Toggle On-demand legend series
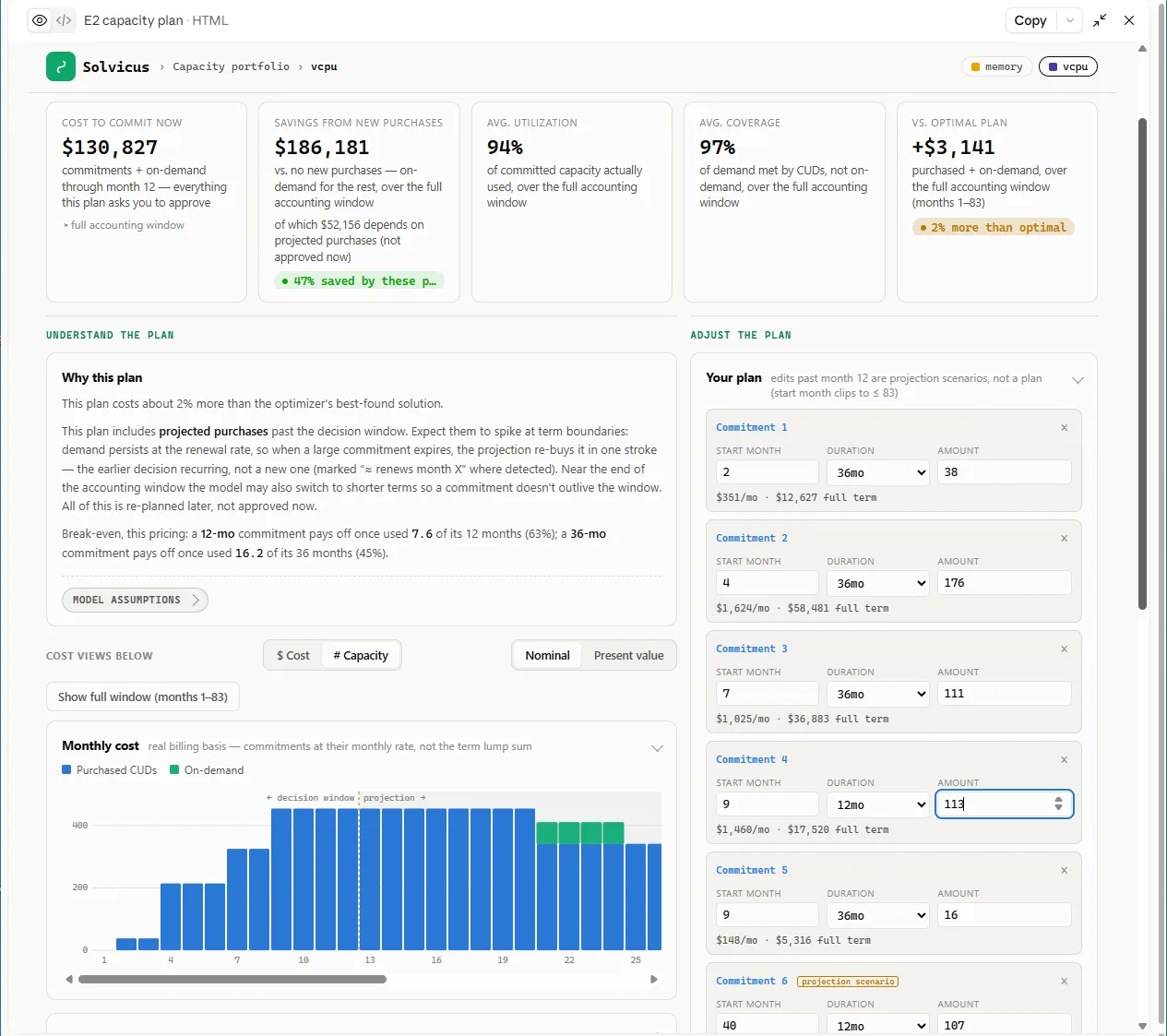Screen dimensions: 1167x1036 [207, 769]
